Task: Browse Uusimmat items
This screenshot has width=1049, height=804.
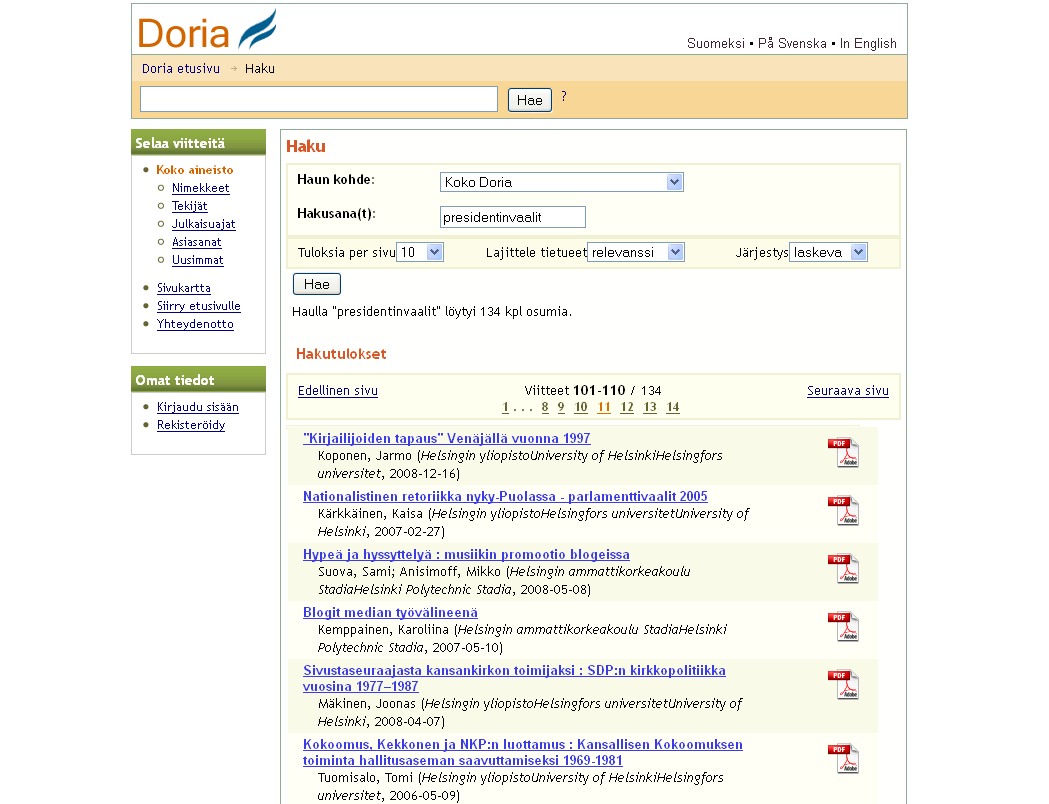Action: click(x=197, y=260)
